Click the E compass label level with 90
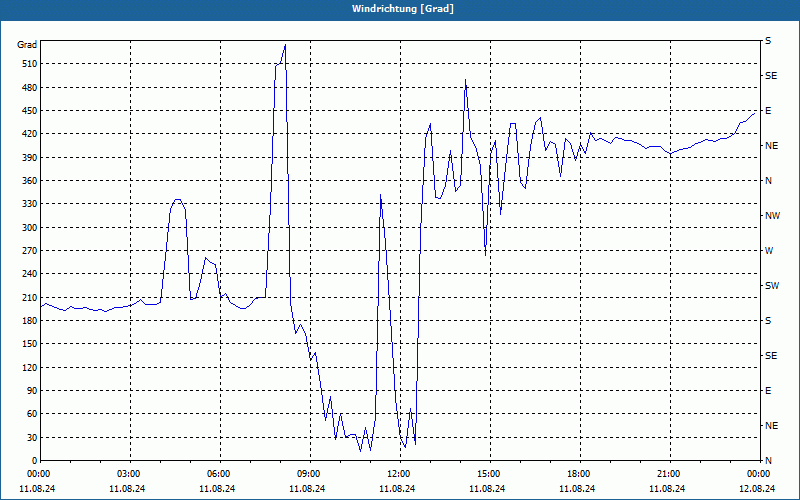Viewport: 800px width, 500px height. 768,391
